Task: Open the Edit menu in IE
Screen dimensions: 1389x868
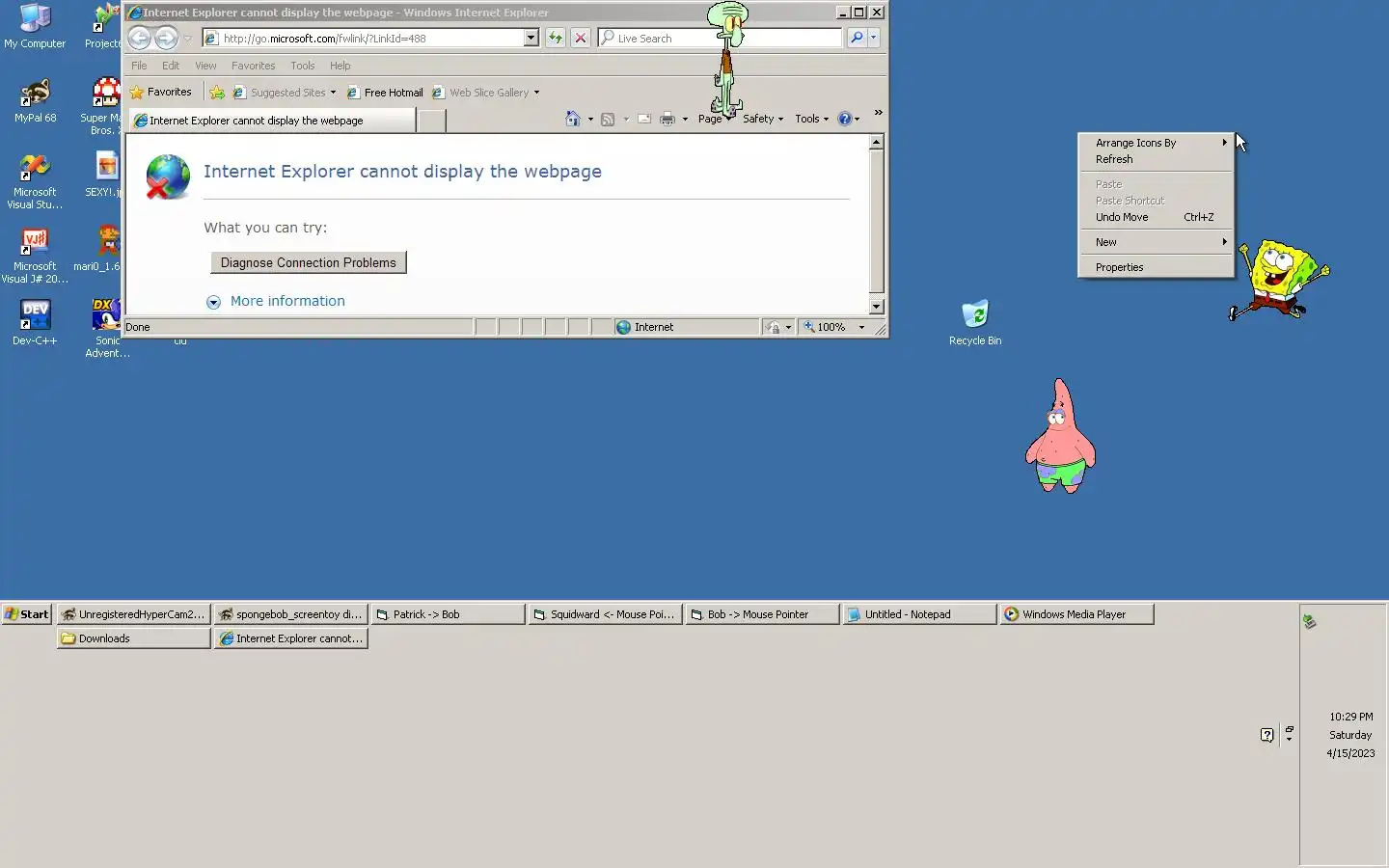Action: point(171,66)
